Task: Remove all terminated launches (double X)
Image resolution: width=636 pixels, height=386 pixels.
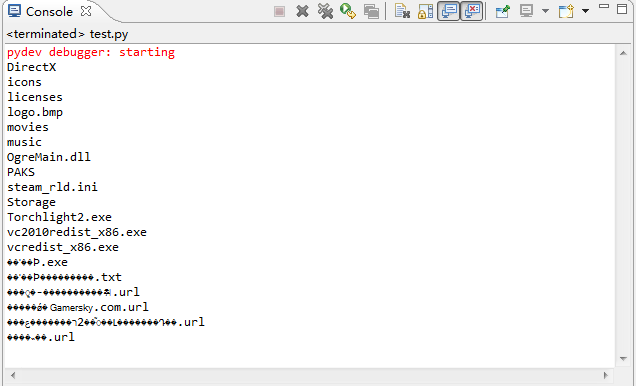Action: (325, 11)
